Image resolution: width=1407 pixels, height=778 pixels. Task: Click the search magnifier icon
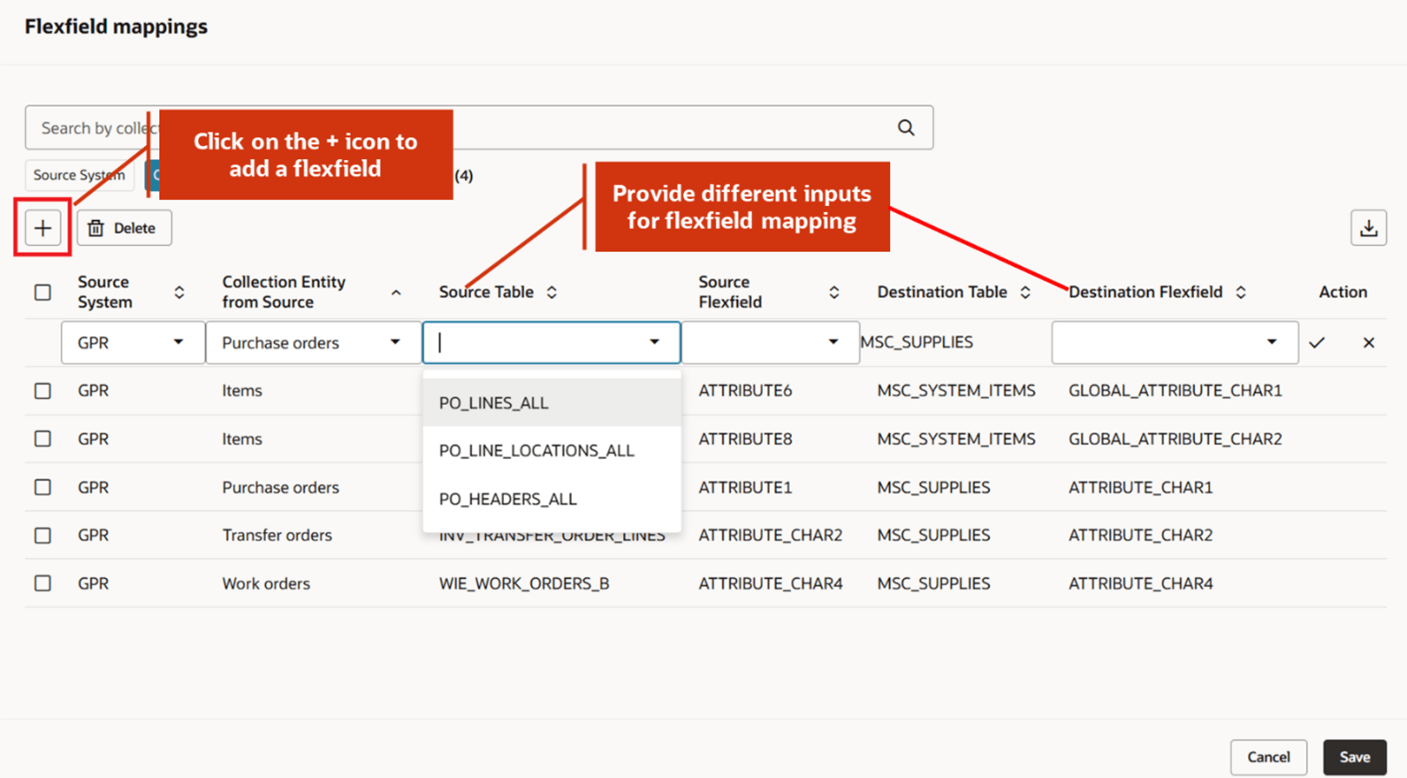click(x=905, y=128)
